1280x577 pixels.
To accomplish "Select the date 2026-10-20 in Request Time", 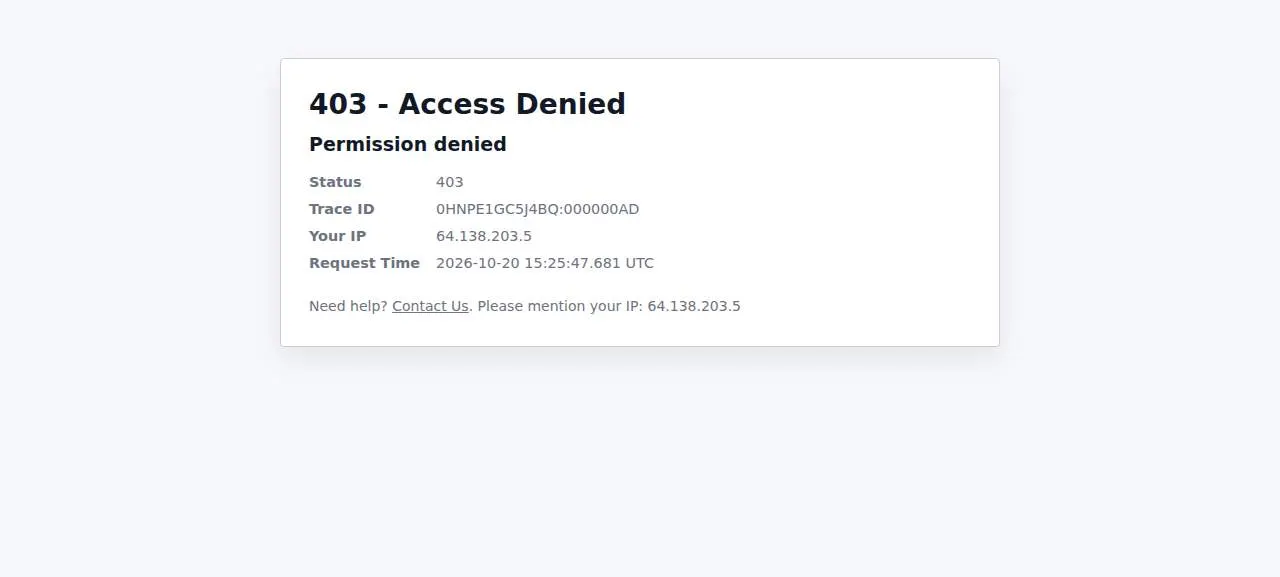I will click(478, 263).
